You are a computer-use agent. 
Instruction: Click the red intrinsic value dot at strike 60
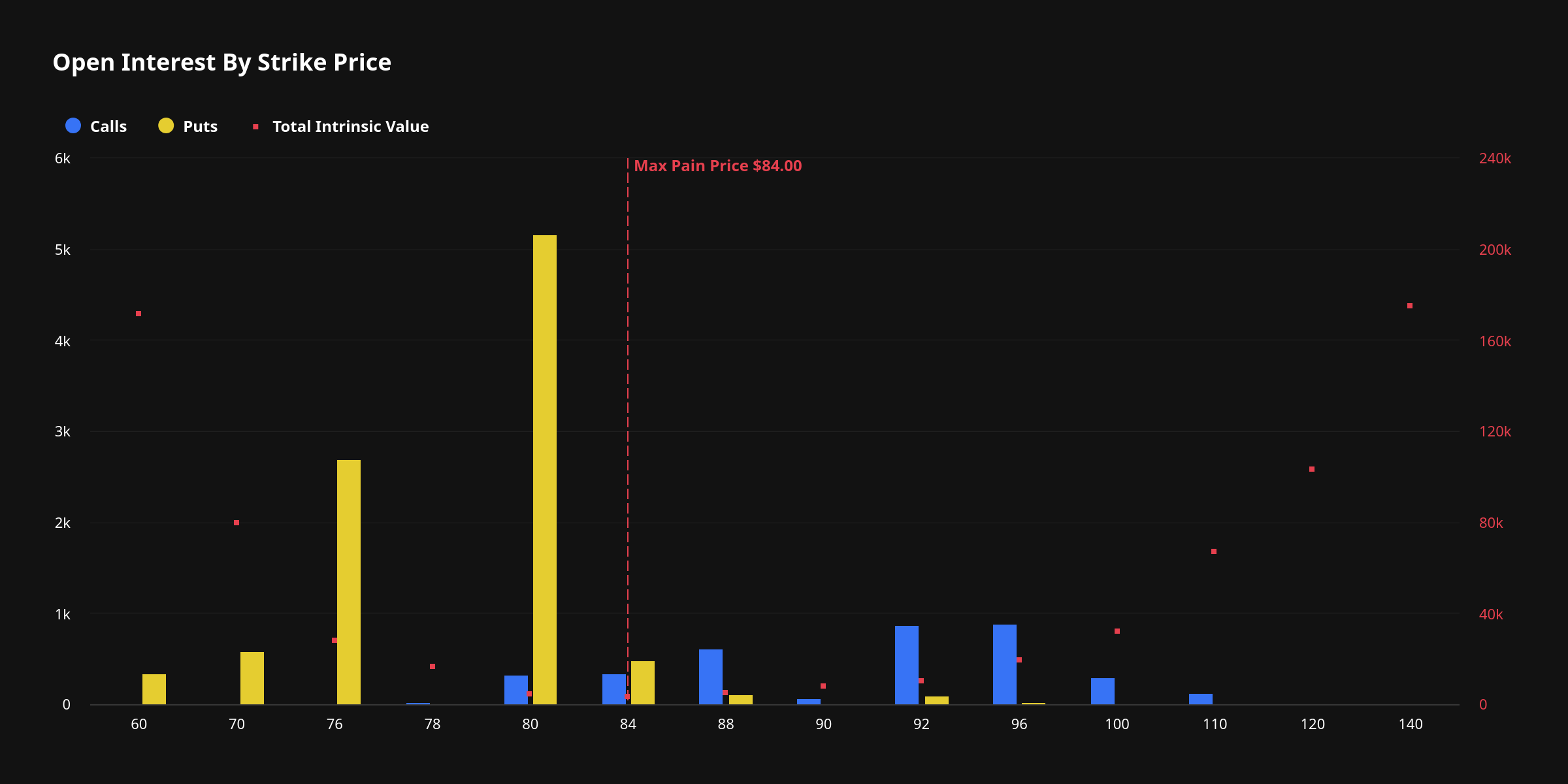point(139,314)
